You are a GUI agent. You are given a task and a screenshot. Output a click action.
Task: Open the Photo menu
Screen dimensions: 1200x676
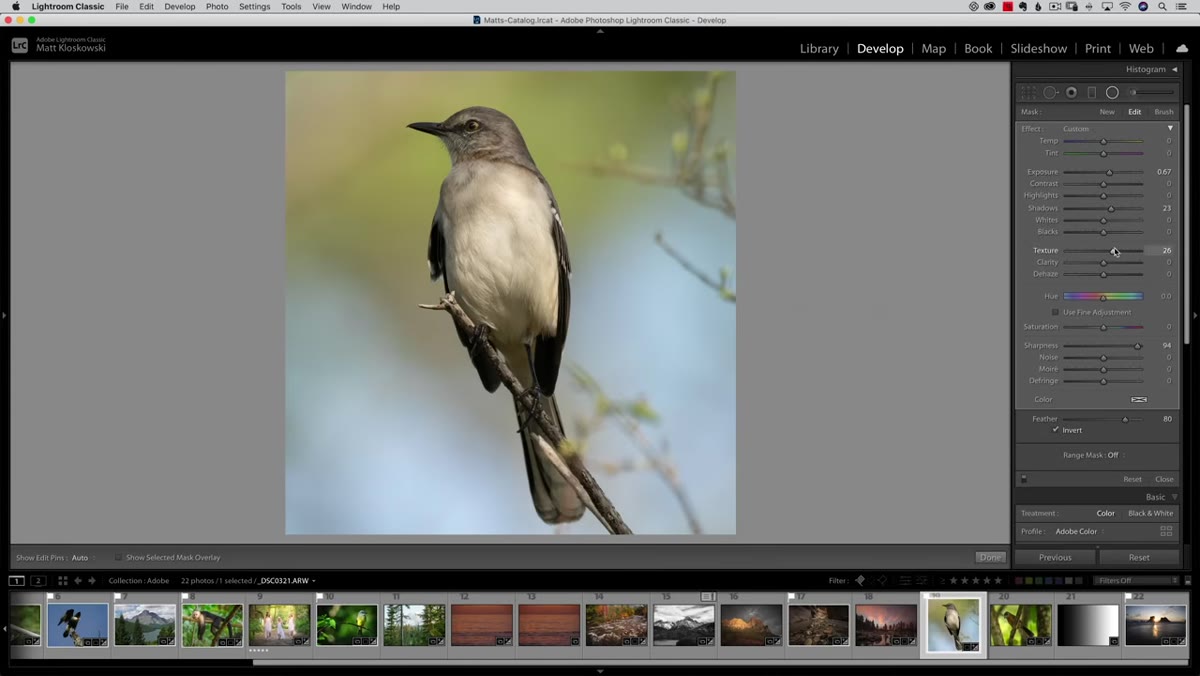(217, 7)
